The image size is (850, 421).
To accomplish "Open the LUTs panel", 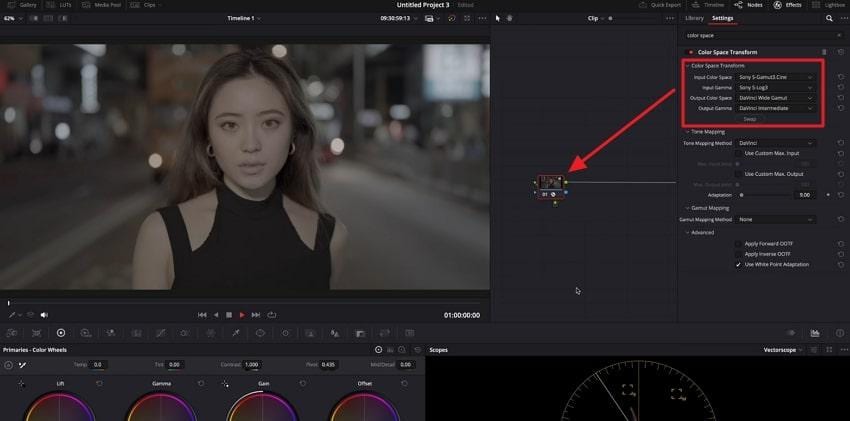I will point(57,5).
